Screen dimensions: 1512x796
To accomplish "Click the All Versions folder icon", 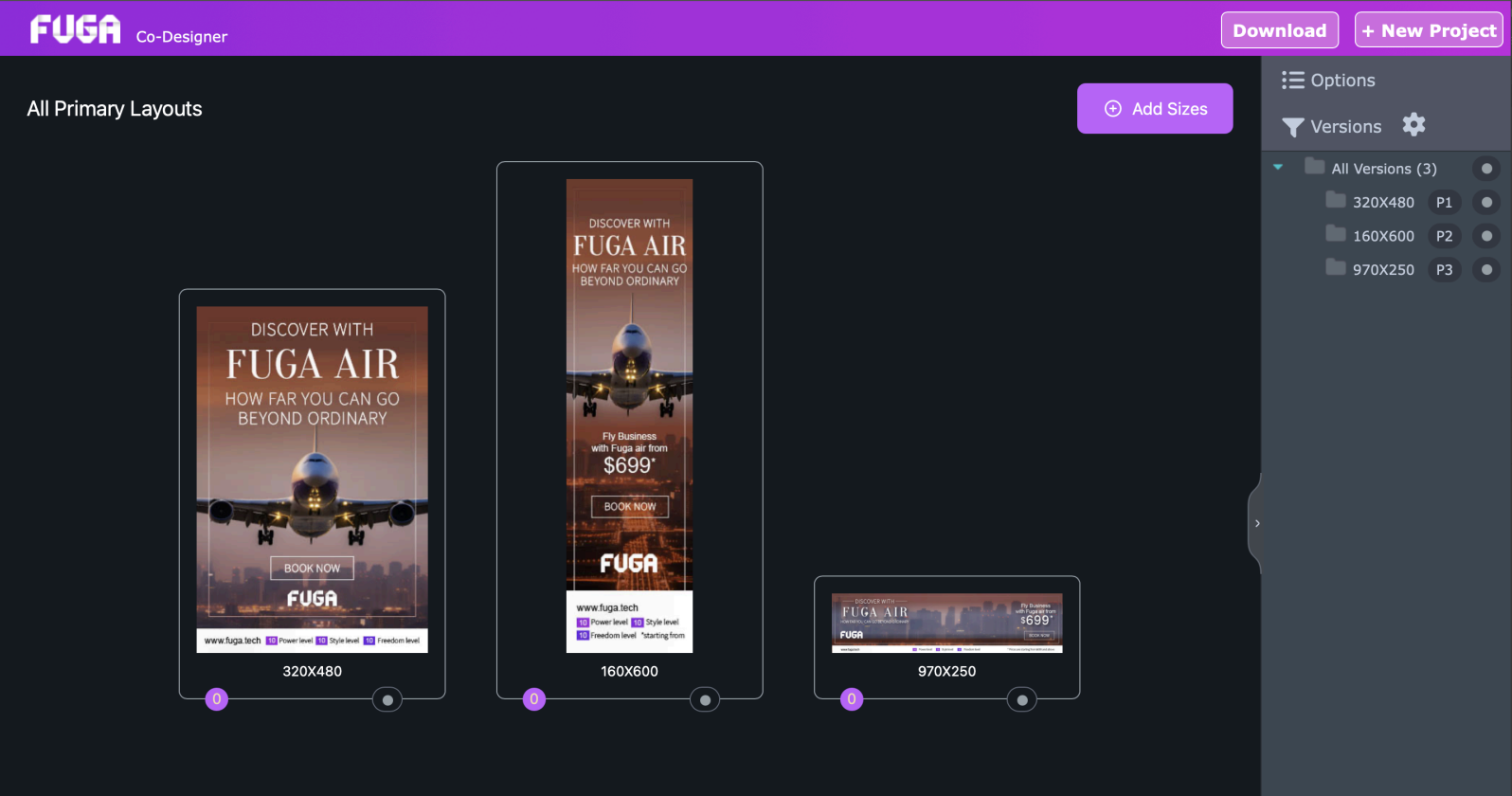I will 1314,167.
